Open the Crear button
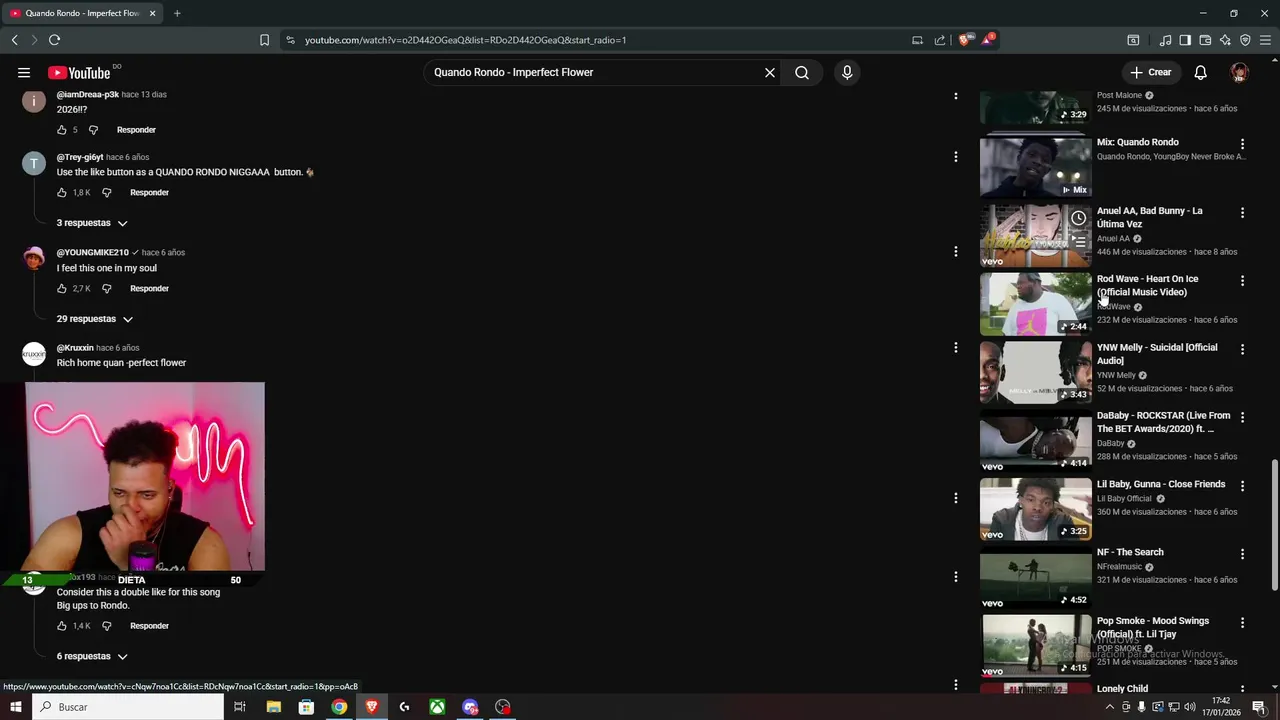 1150,72
